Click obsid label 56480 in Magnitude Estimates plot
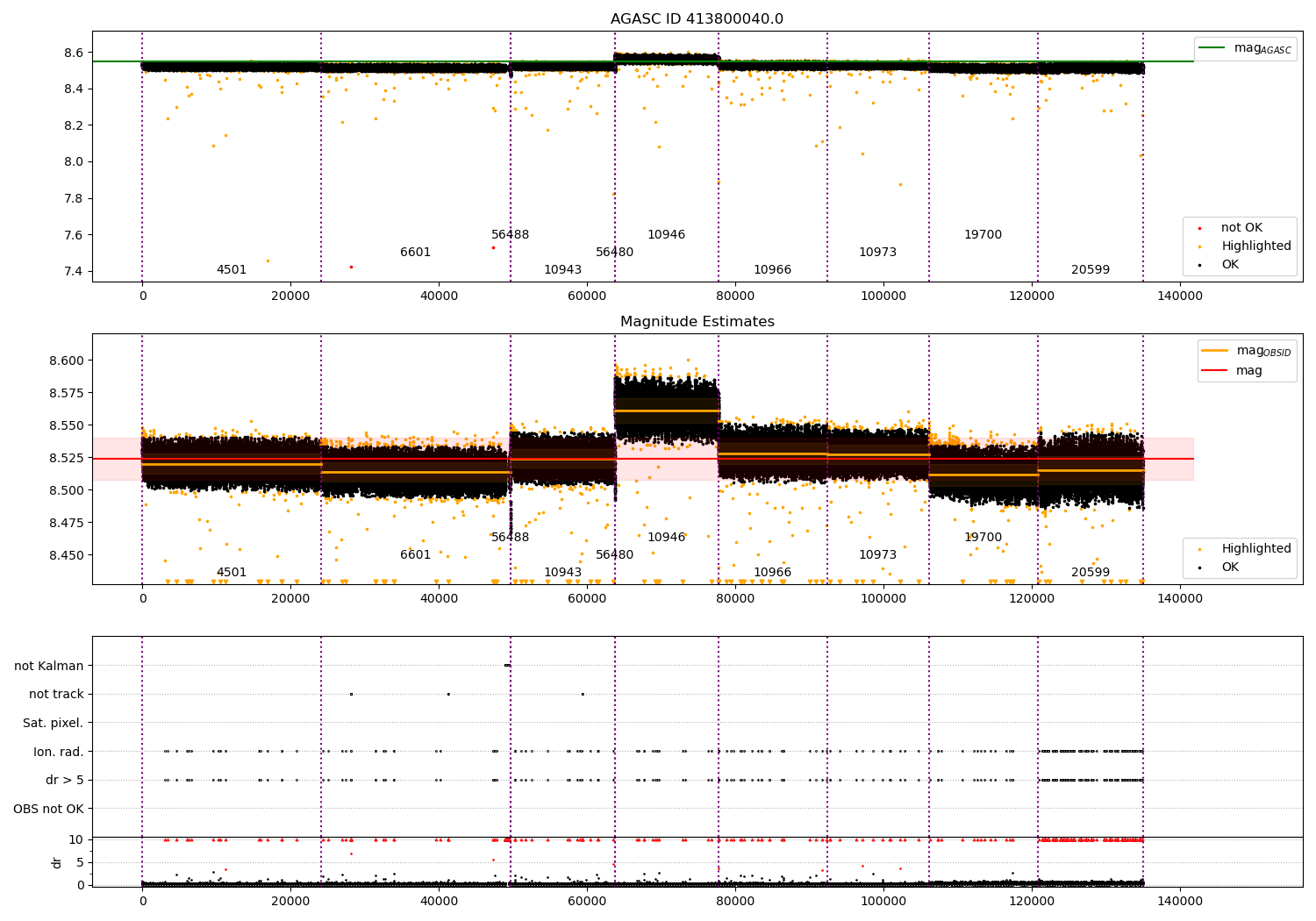Screen dimensions: 1316x921 pos(615,555)
